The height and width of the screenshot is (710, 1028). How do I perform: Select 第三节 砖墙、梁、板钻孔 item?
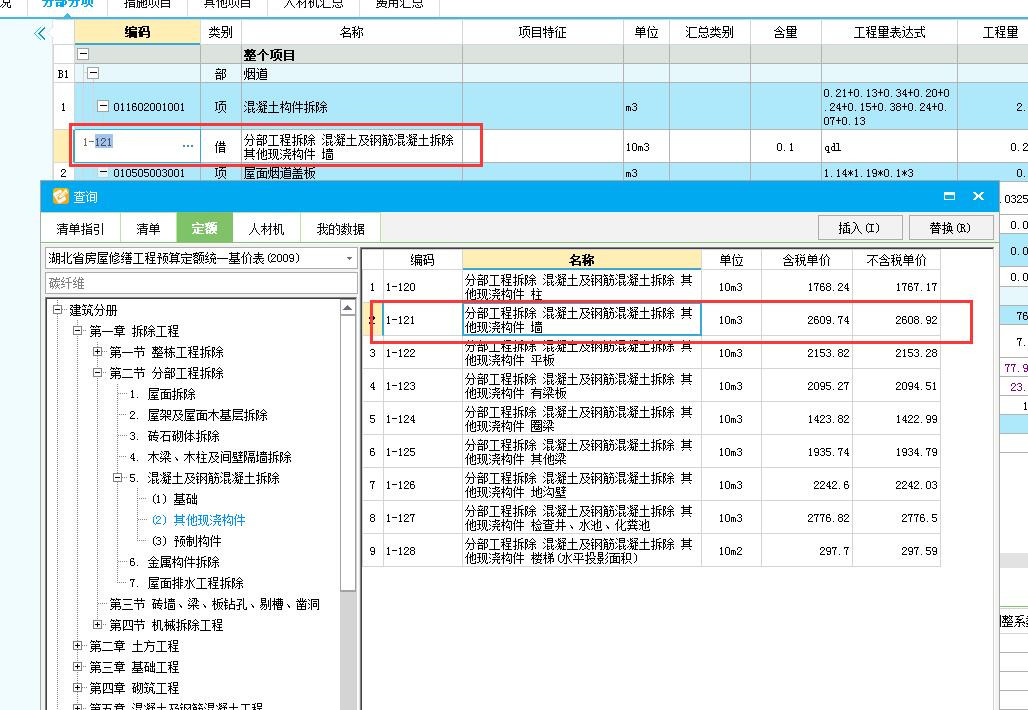(214, 604)
